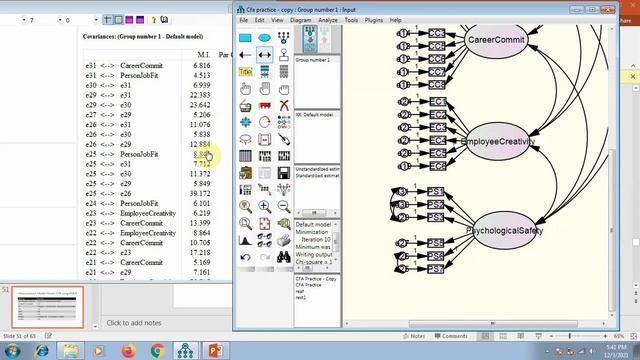640x360 pixels.
Task: Open the Tools menu in Amos
Action: (351, 20)
